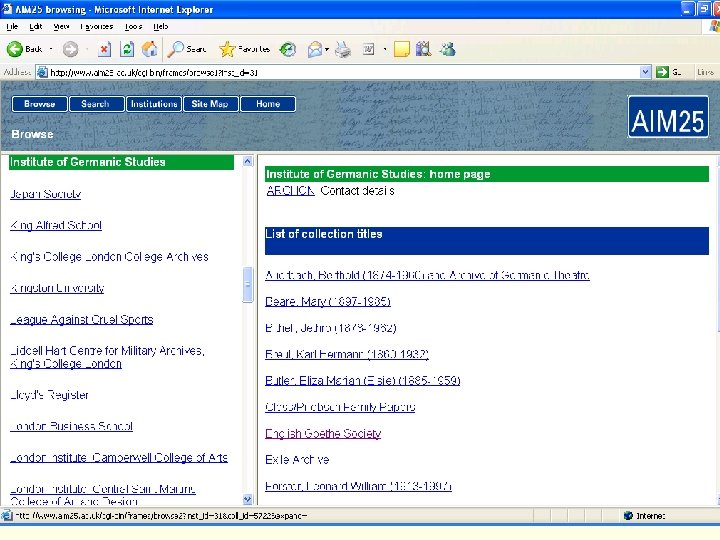The height and width of the screenshot is (540, 720).
Task: Open the Kingston University link
Action: pyautogui.click(x=57, y=288)
